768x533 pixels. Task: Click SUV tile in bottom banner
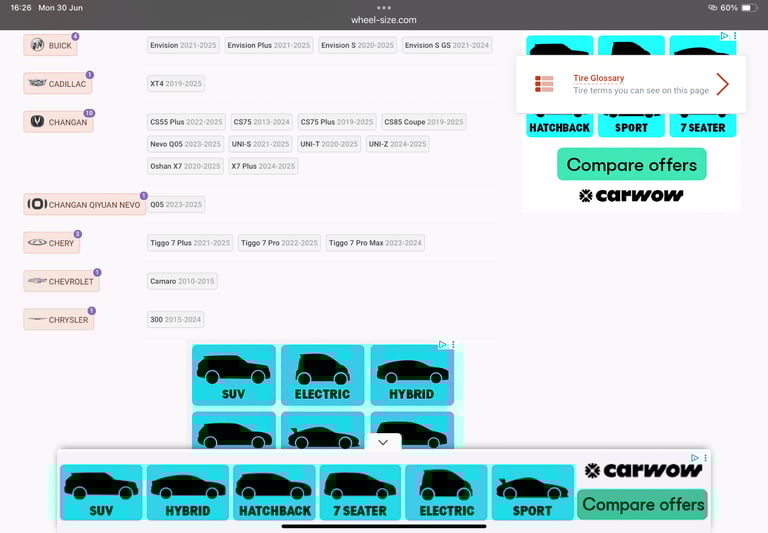101,492
